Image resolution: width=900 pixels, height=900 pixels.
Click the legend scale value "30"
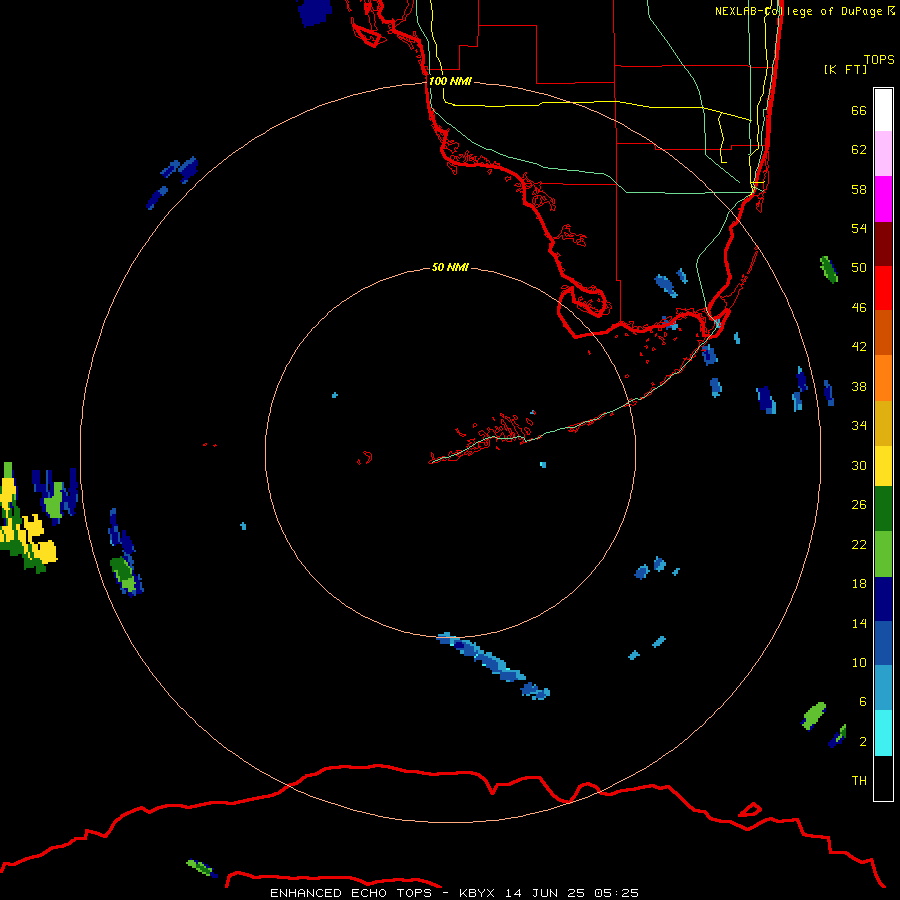[859, 465]
